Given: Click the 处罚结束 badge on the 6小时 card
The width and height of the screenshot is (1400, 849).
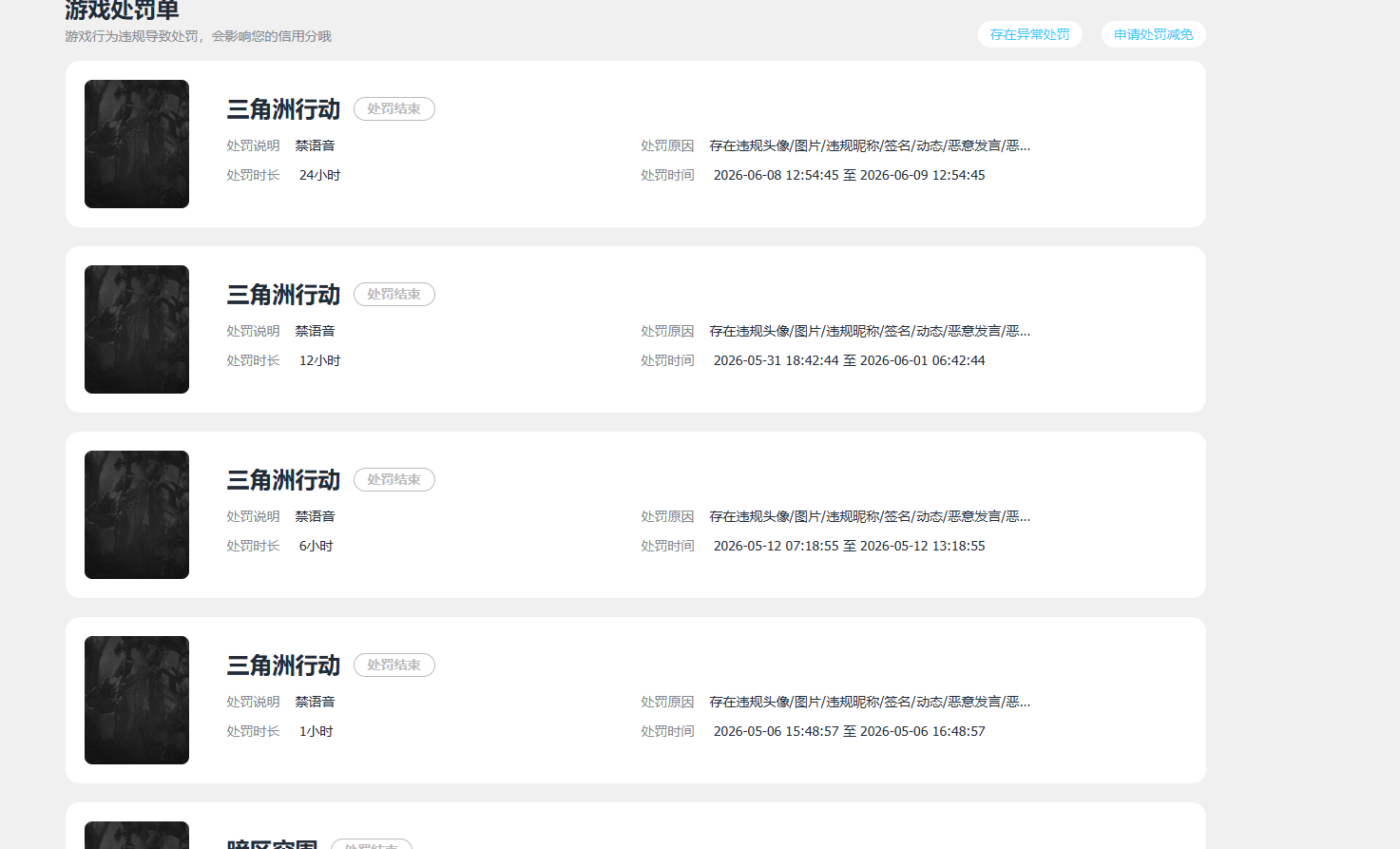Looking at the screenshot, I should pos(394,480).
